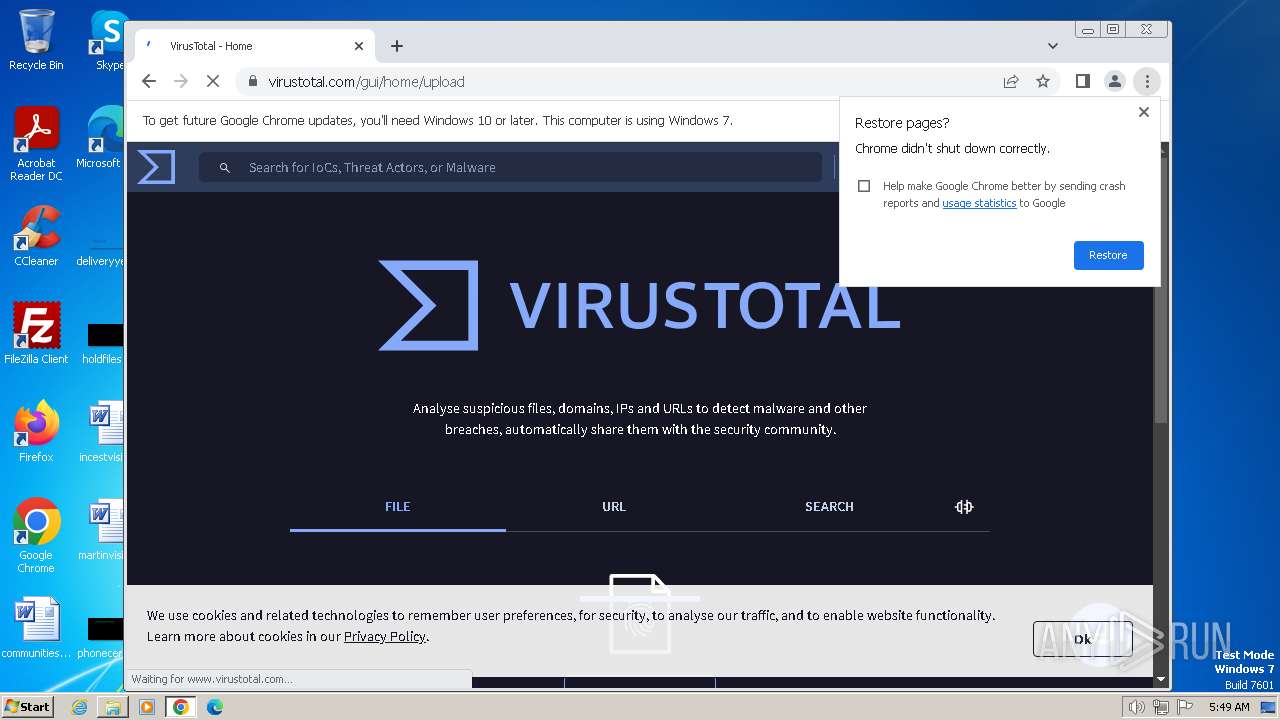The width and height of the screenshot is (1280, 720).
Task: Select the SEARCH tab
Action: (829, 507)
